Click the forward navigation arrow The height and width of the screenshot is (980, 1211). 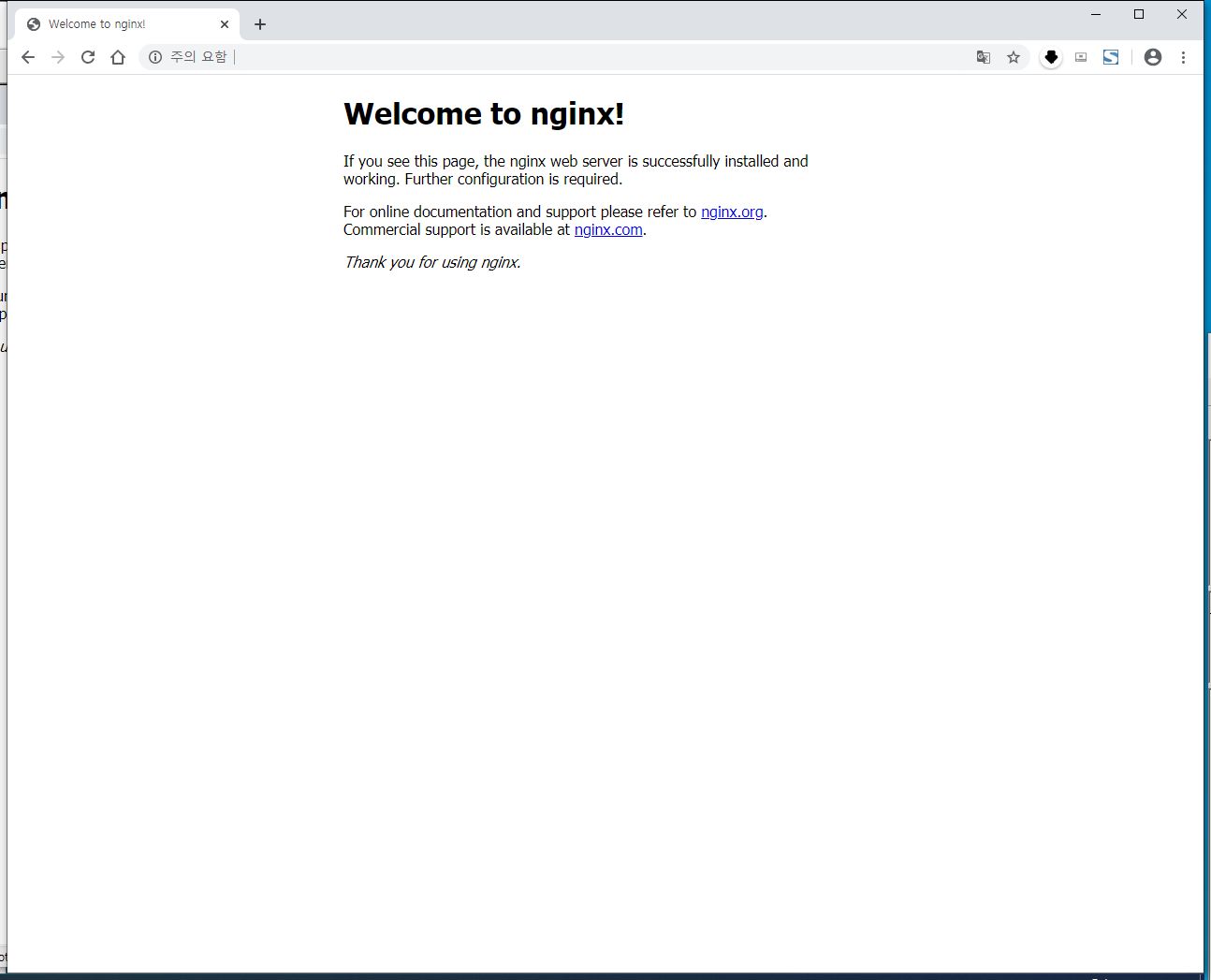(58, 57)
